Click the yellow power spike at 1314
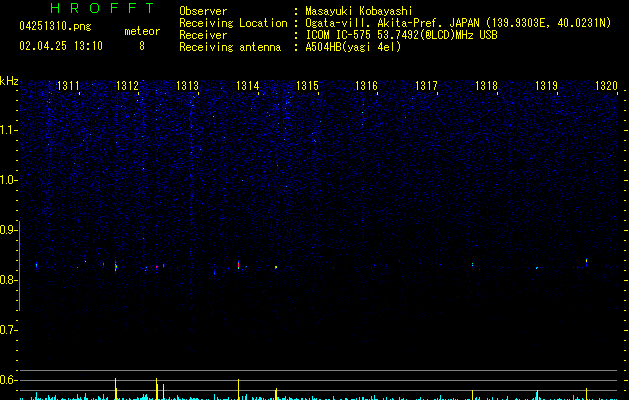This screenshot has width=629, height=400. [x=238, y=389]
